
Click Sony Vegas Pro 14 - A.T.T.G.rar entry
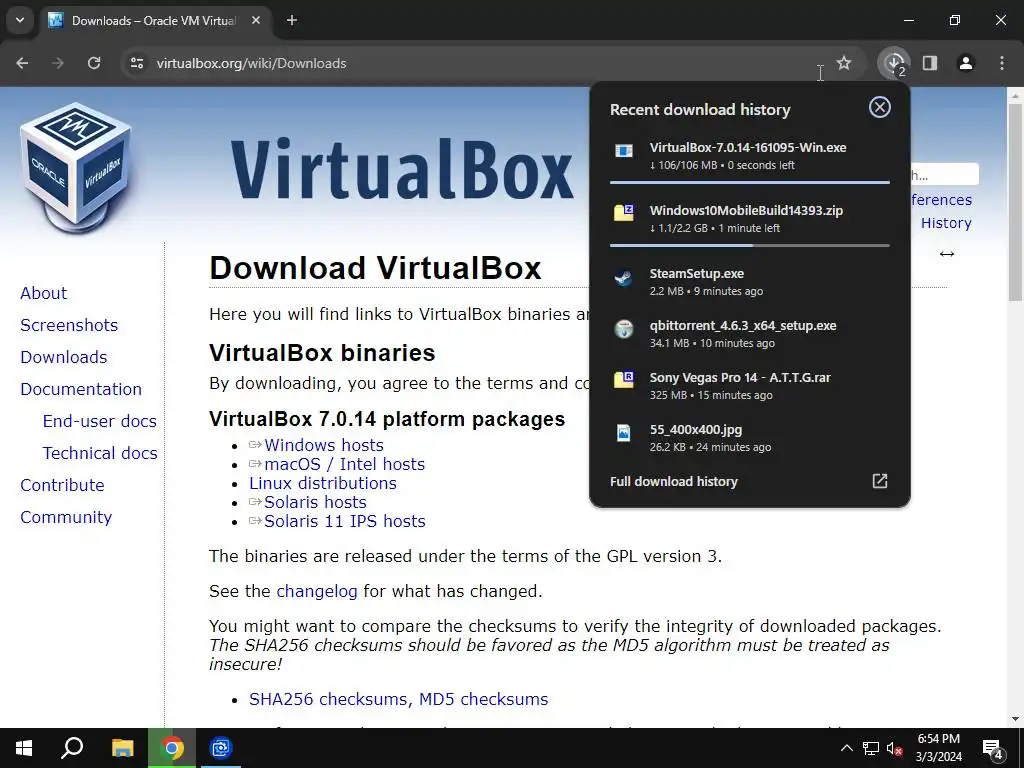pos(750,386)
